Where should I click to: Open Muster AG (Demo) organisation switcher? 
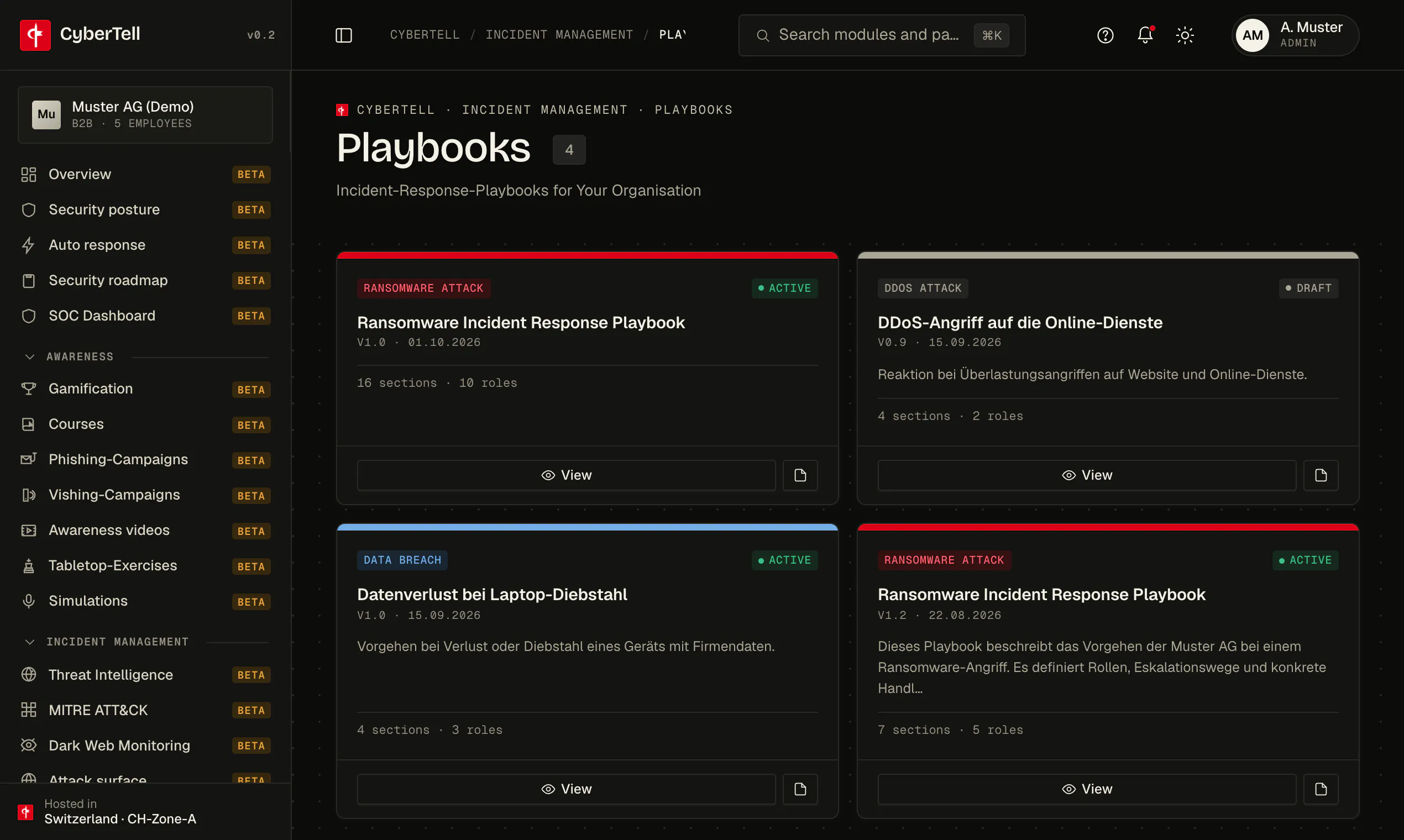click(145, 115)
